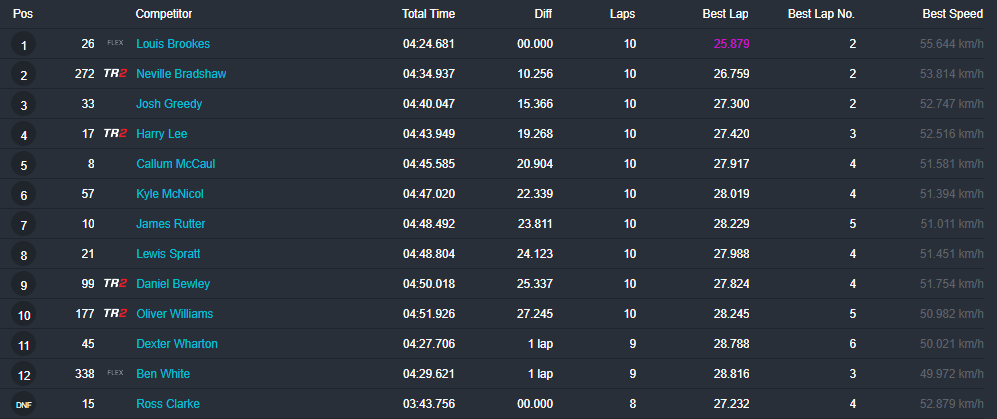Click the Best Lap No. column header
This screenshot has height=419, width=997.
pyautogui.click(x=821, y=14)
